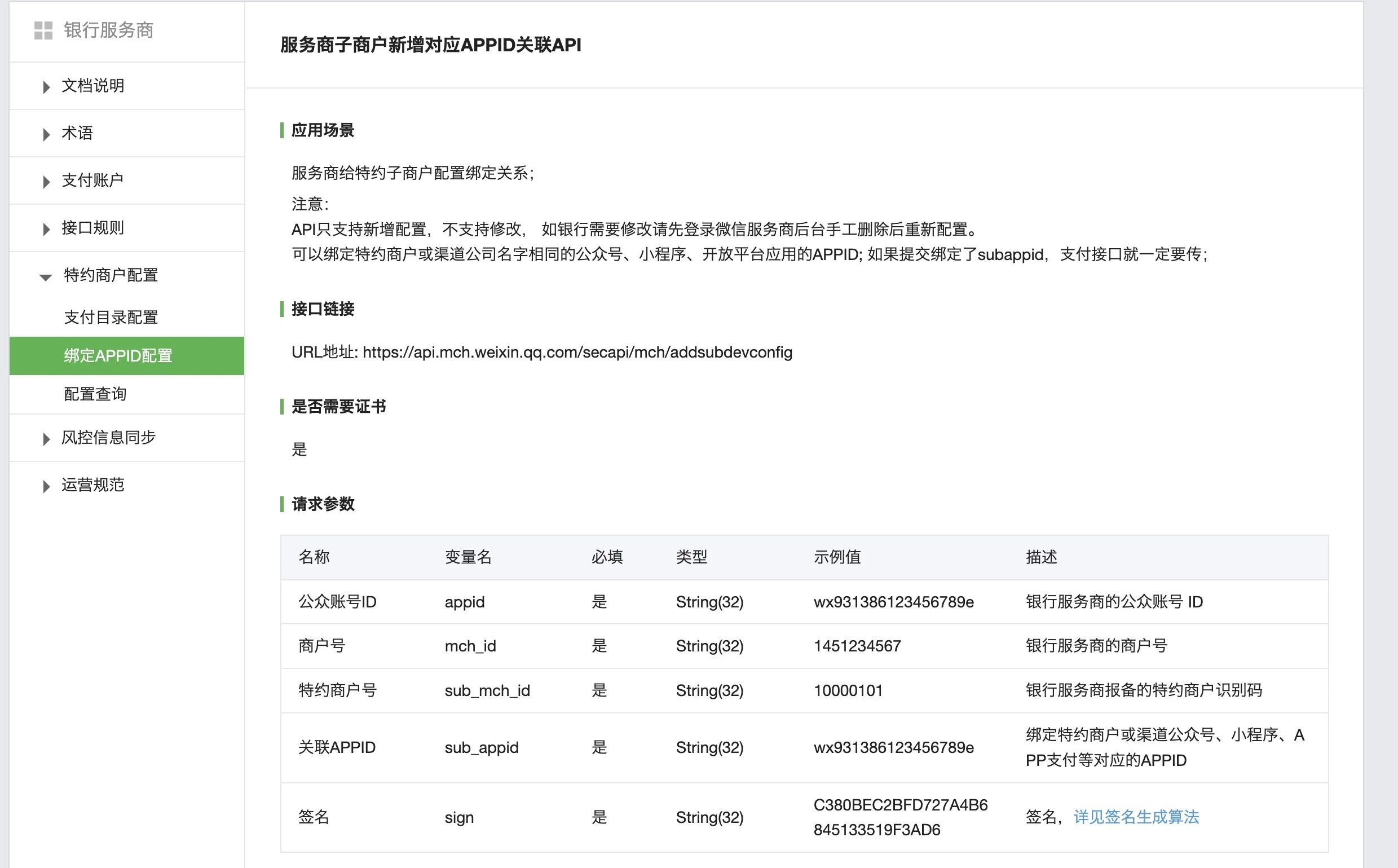The image size is (1398, 868).
Task: Open 支付目录配置 submenu item
Action: tap(111, 318)
